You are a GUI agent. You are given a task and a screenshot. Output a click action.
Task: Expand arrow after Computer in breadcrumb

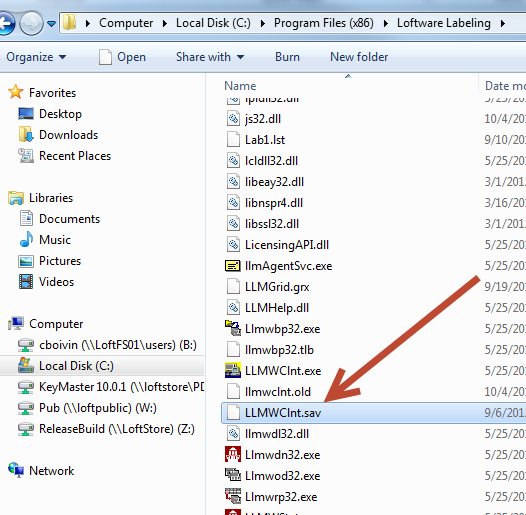[164, 23]
